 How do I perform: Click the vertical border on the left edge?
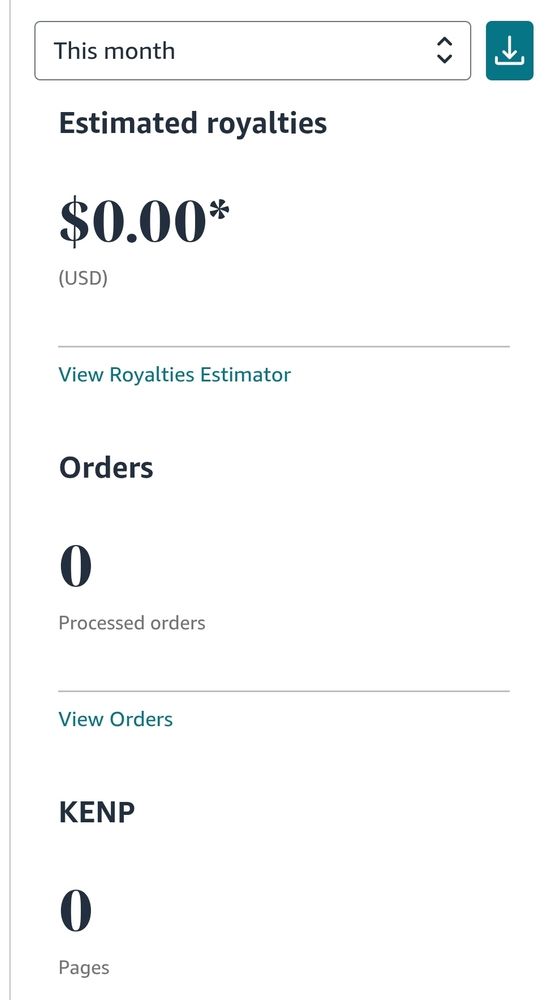point(10,500)
